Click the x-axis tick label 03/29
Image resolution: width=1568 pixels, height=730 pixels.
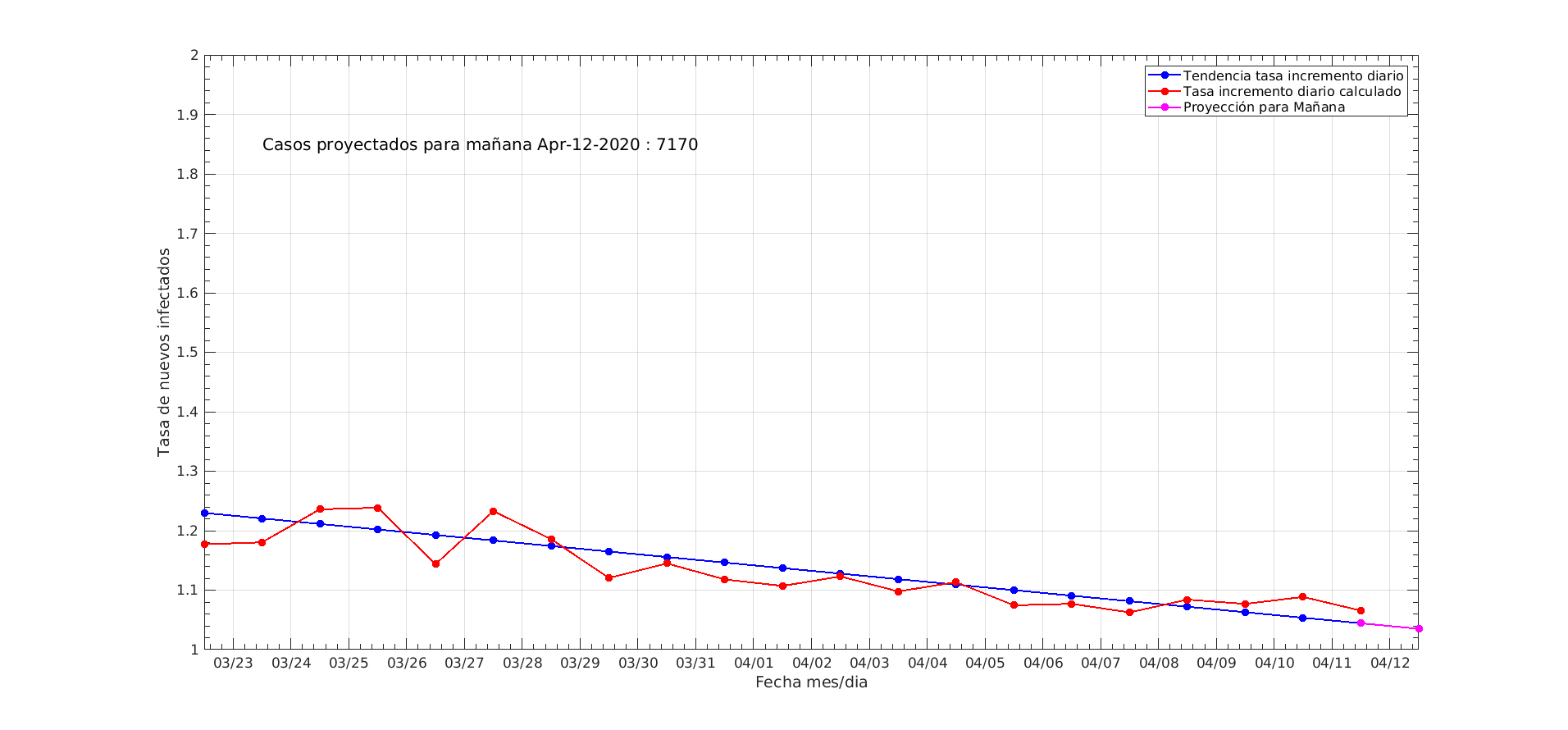(580, 663)
